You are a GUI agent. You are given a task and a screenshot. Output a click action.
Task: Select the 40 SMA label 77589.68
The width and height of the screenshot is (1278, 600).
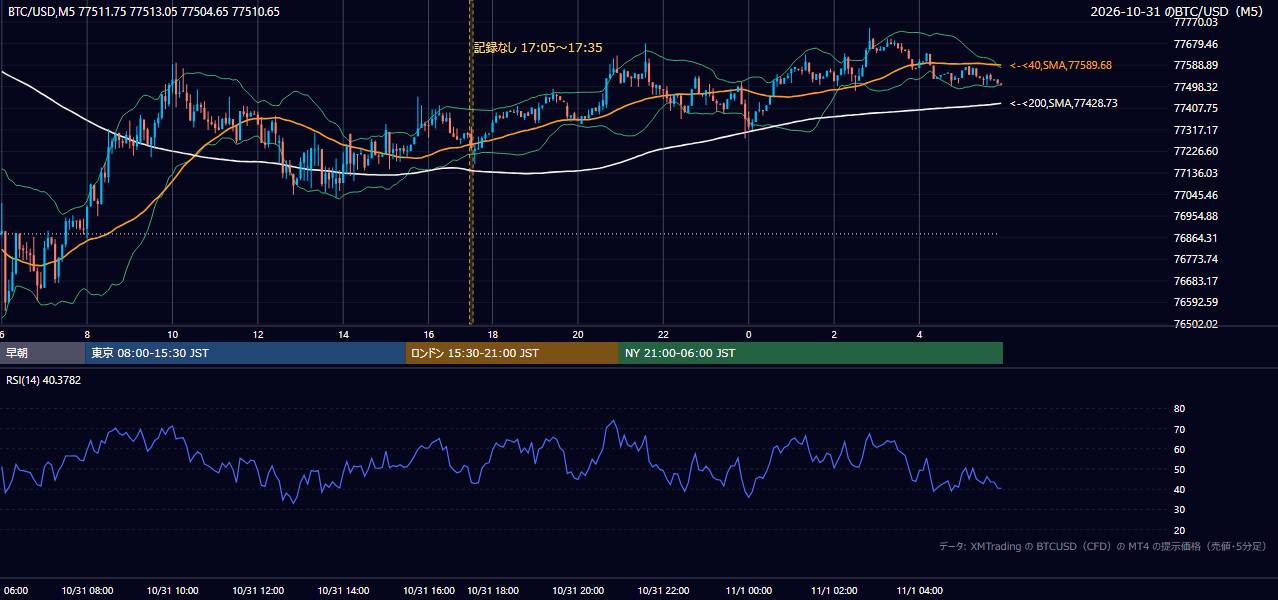point(1061,65)
